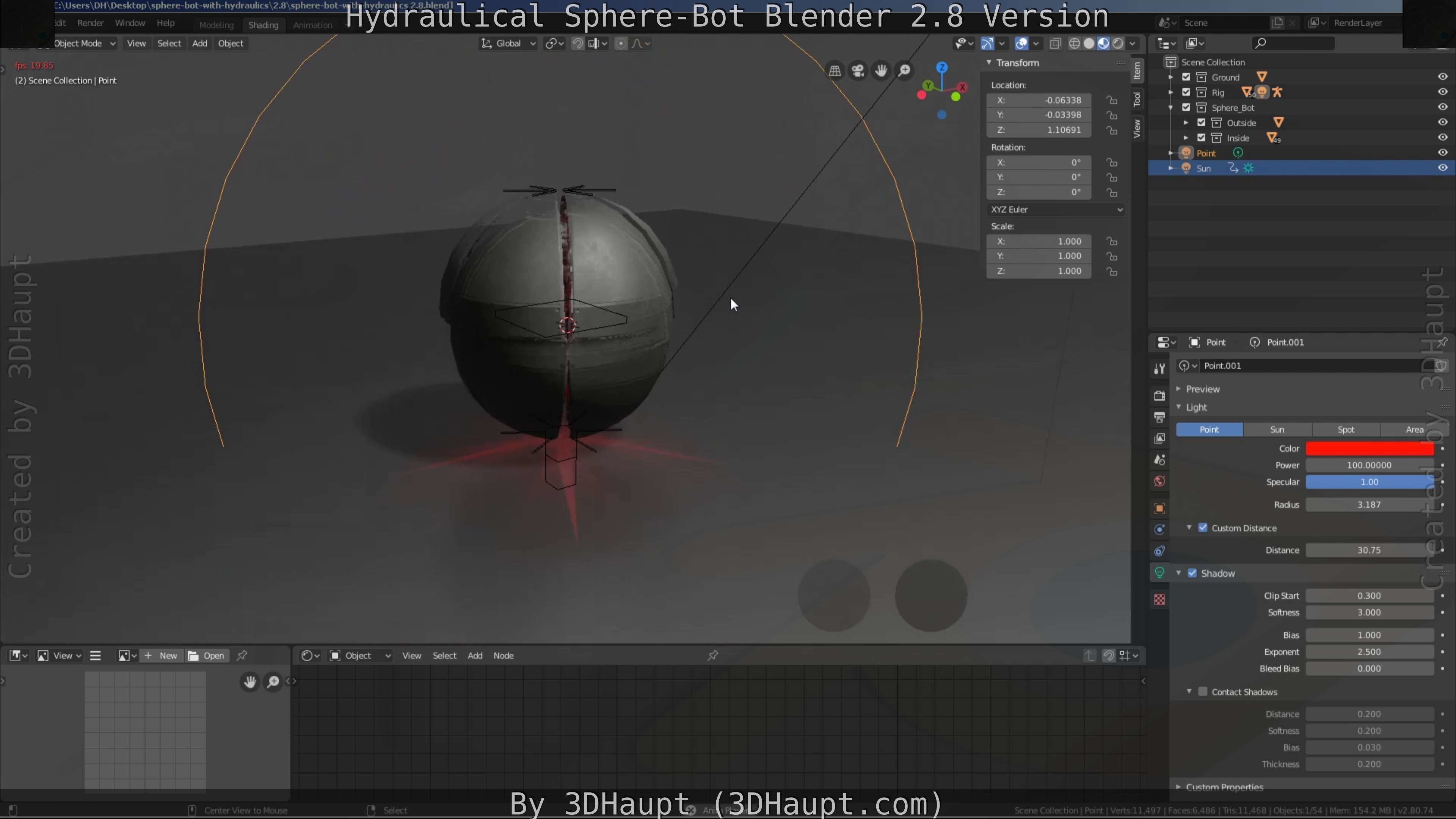1456x819 pixels.
Task: Open node editor Object type dropdown
Action: point(360,656)
